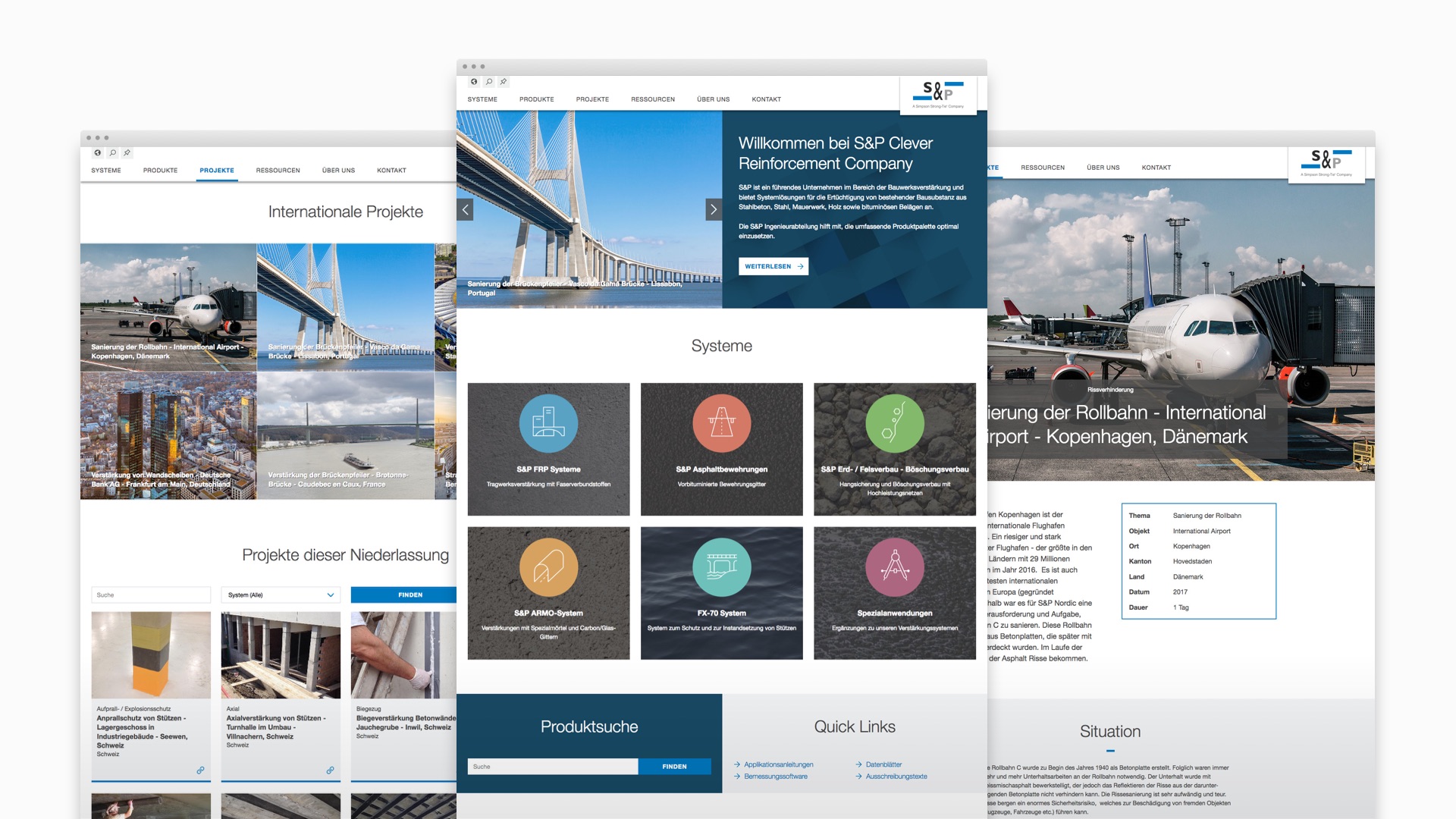Viewport: 1456px width, 819px height.
Task: Select RESSOURCEN menu in right window
Action: tap(1043, 168)
